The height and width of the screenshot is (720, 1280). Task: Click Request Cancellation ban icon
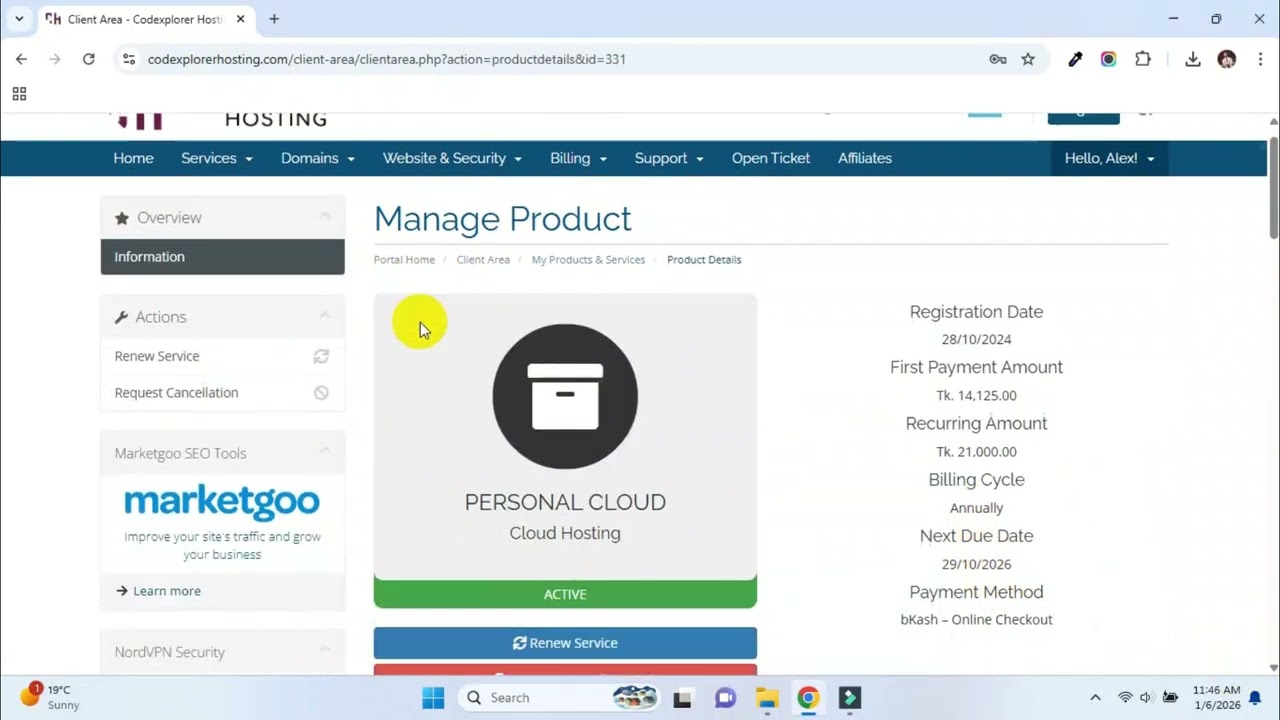321,393
